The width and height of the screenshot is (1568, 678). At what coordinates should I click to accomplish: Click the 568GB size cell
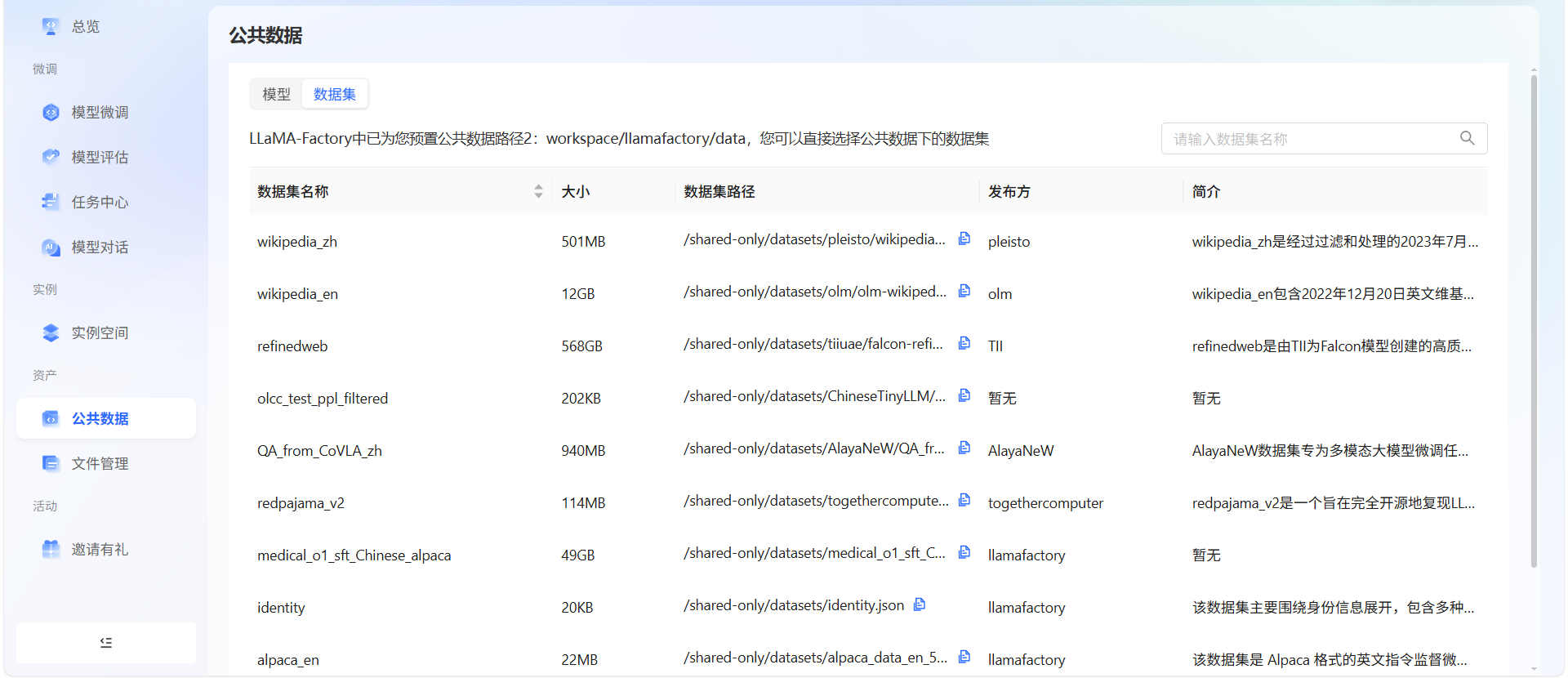point(581,346)
